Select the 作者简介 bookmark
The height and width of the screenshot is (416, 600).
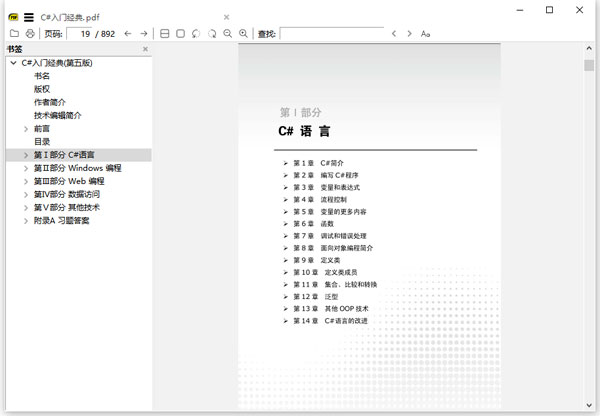[50, 102]
